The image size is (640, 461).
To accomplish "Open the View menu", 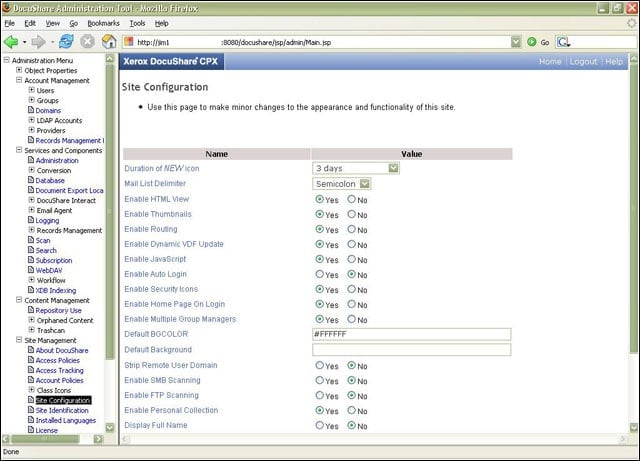I will (x=53, y=23).
